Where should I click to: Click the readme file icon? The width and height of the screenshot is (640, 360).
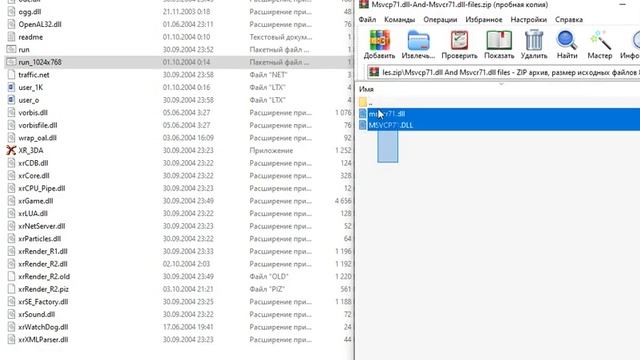click(x=11, y=37)
